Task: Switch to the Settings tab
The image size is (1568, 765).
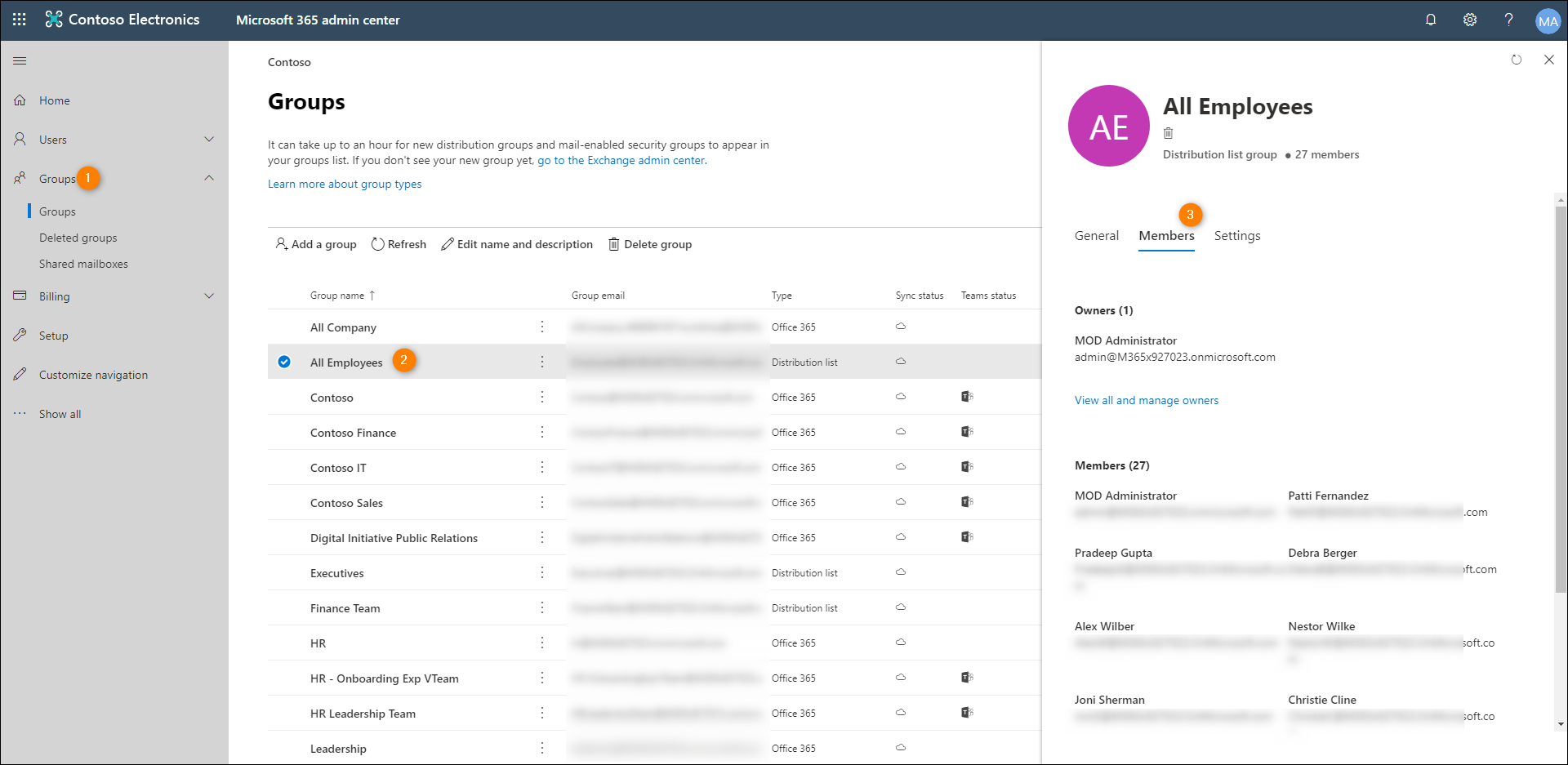Action: click(x=1237, y=235)
